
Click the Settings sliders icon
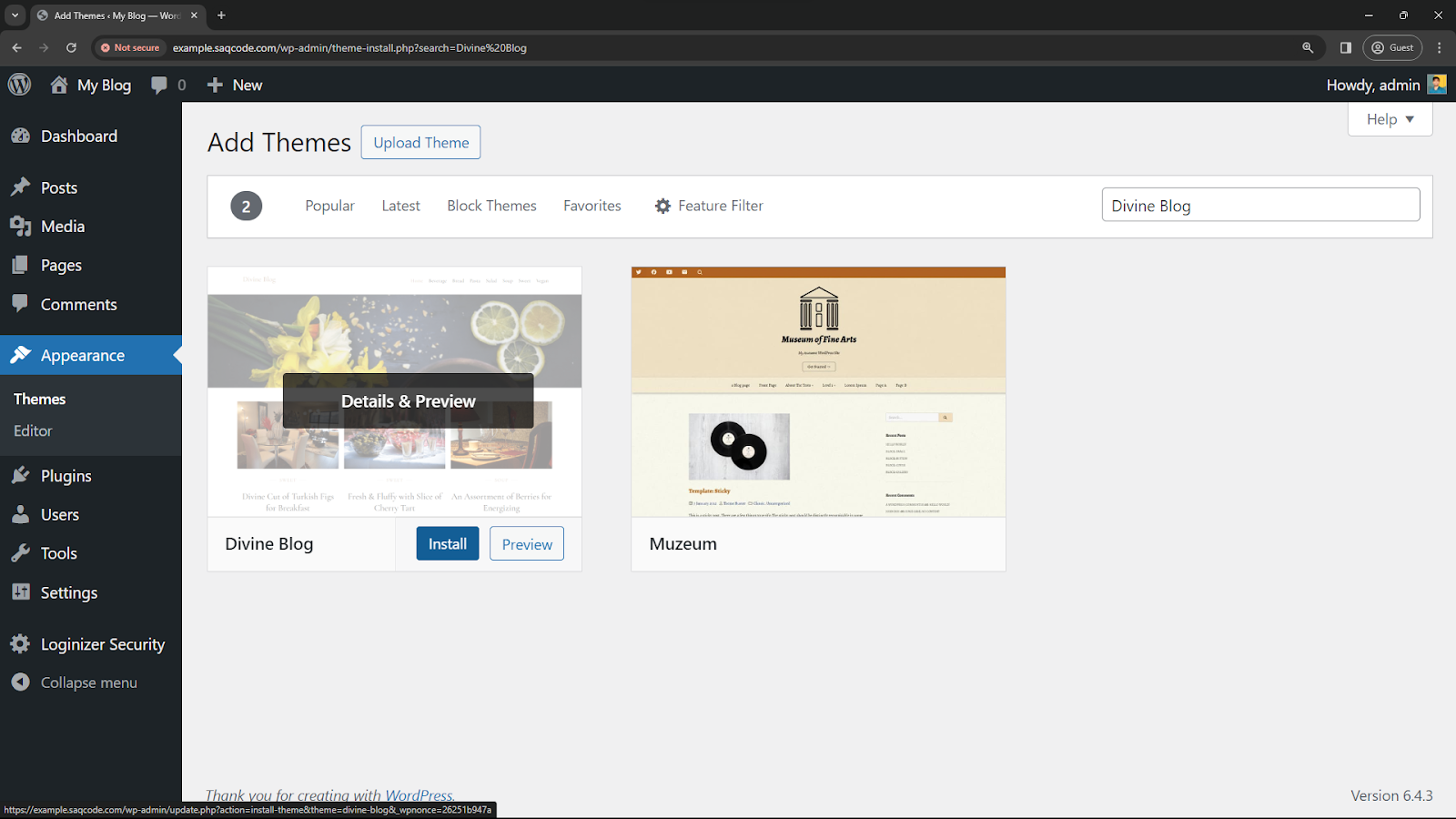point(20,591)
